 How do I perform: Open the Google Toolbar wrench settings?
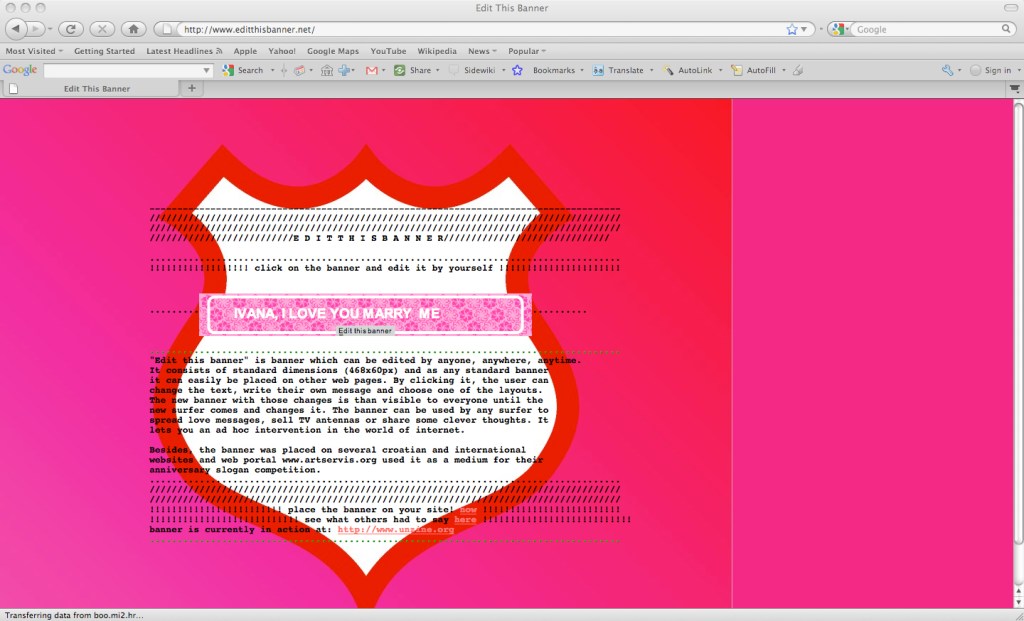[x=947, y=70]
